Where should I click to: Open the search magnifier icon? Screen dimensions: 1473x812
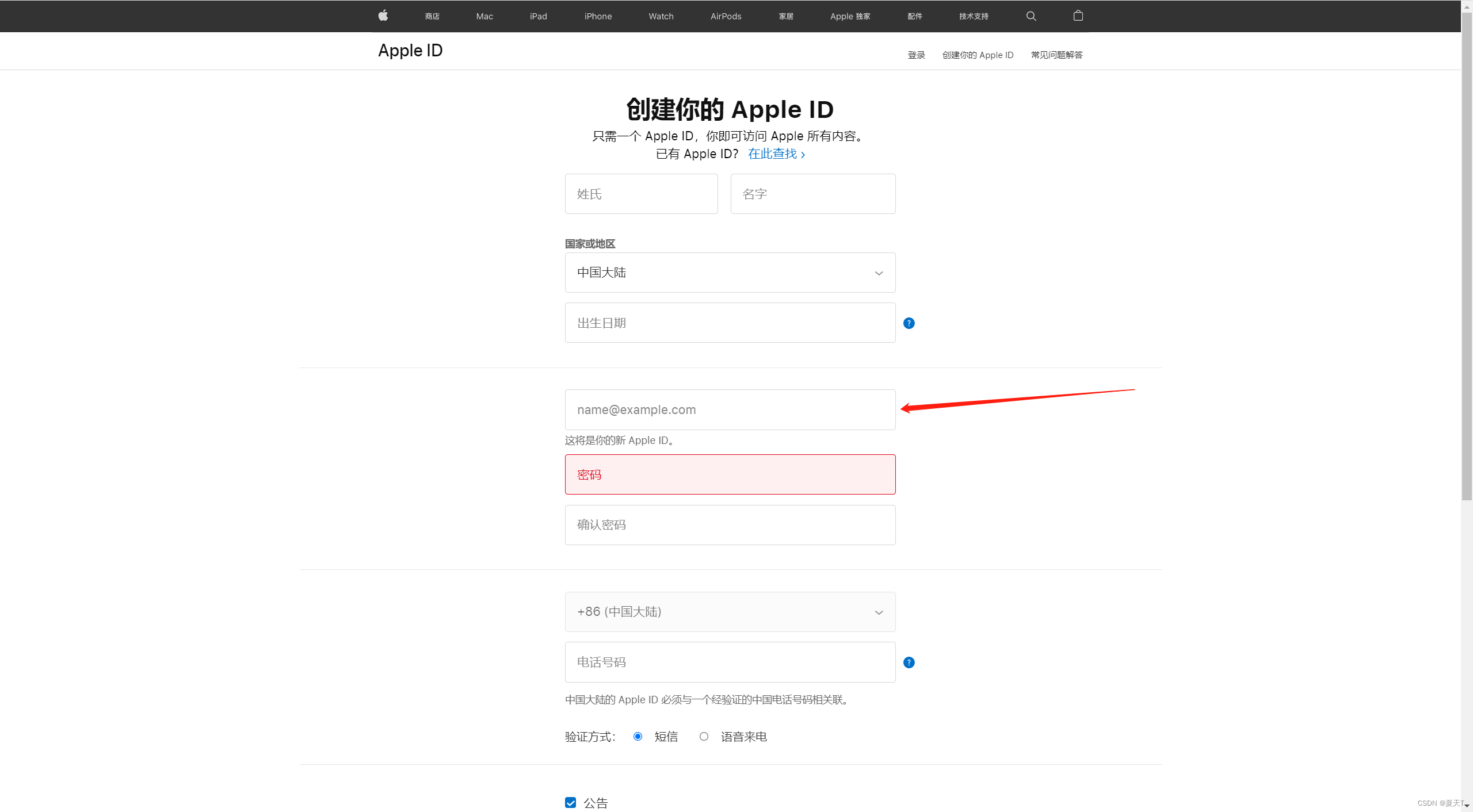tap(1031, 16)
